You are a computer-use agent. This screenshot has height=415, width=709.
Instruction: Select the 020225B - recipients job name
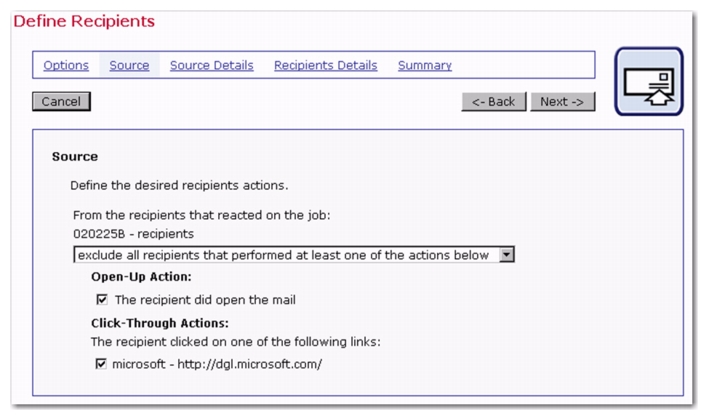click(x=133, y=234)
